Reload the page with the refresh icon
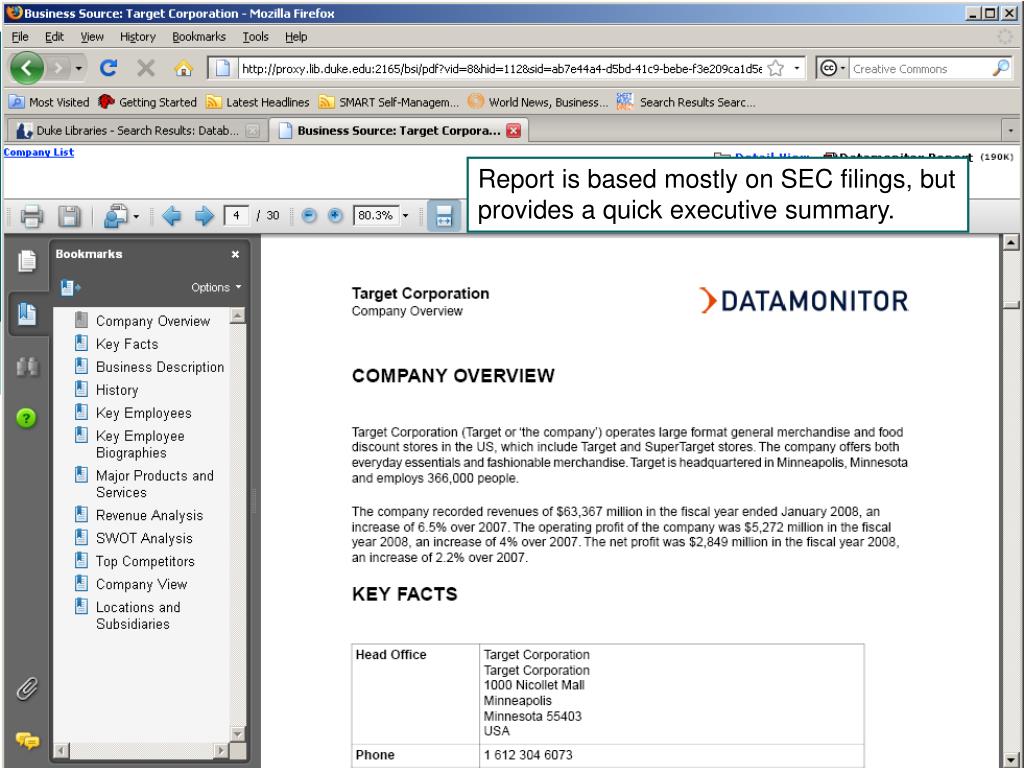Screen dimensions: 1024x768 click(108, 68)
